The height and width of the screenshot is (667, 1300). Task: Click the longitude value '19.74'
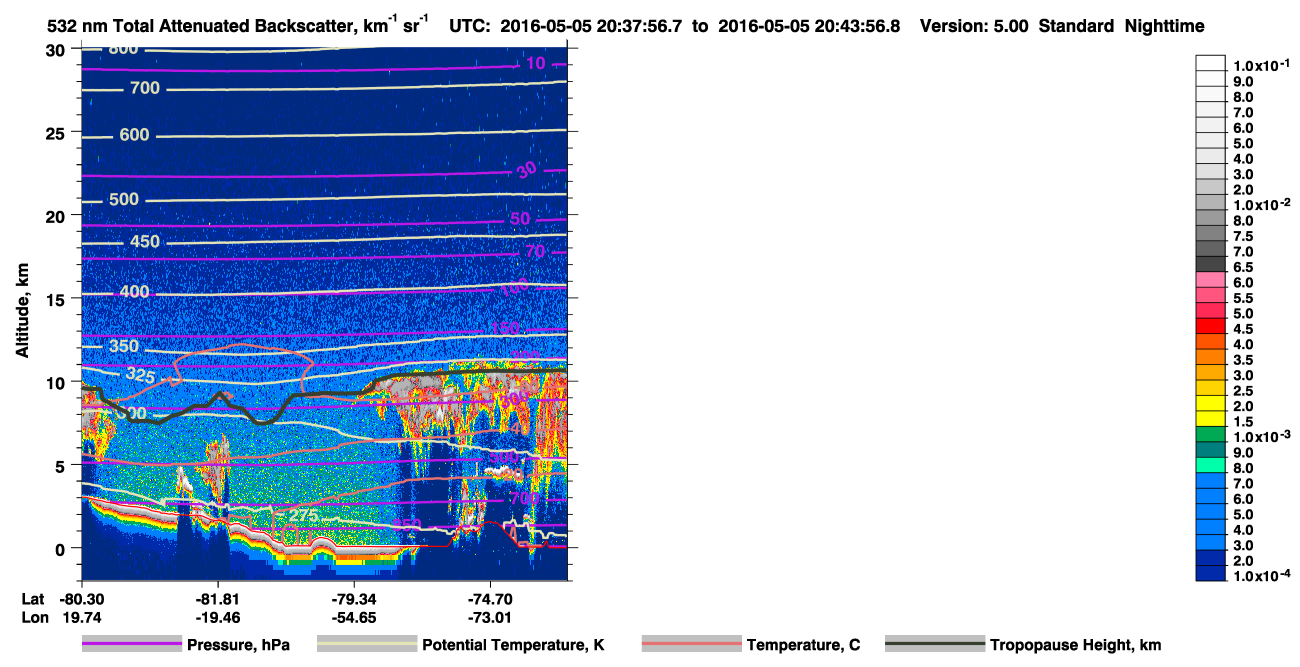click(x=81, y=618)
